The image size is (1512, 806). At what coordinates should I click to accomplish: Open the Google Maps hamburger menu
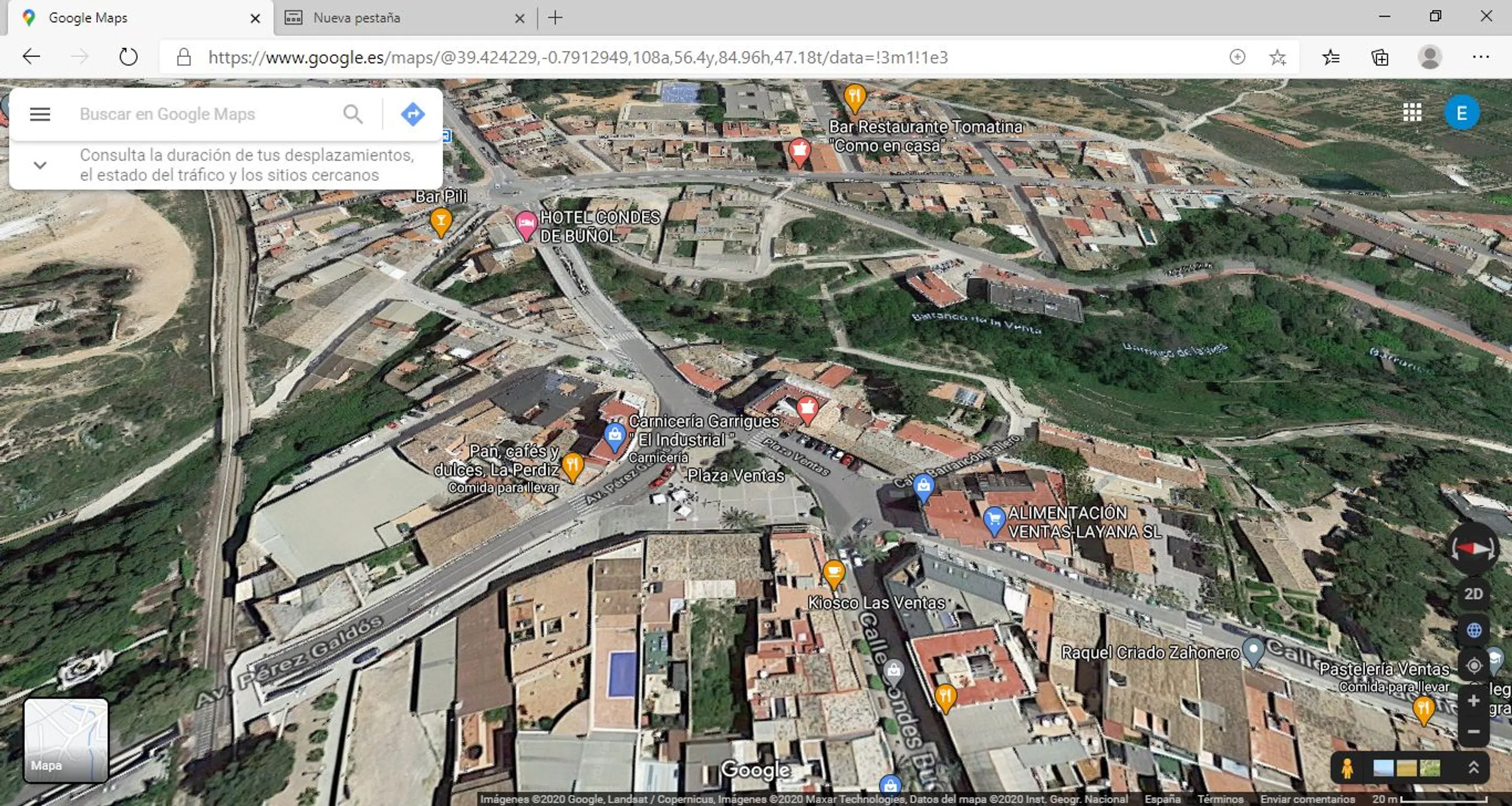40,114
